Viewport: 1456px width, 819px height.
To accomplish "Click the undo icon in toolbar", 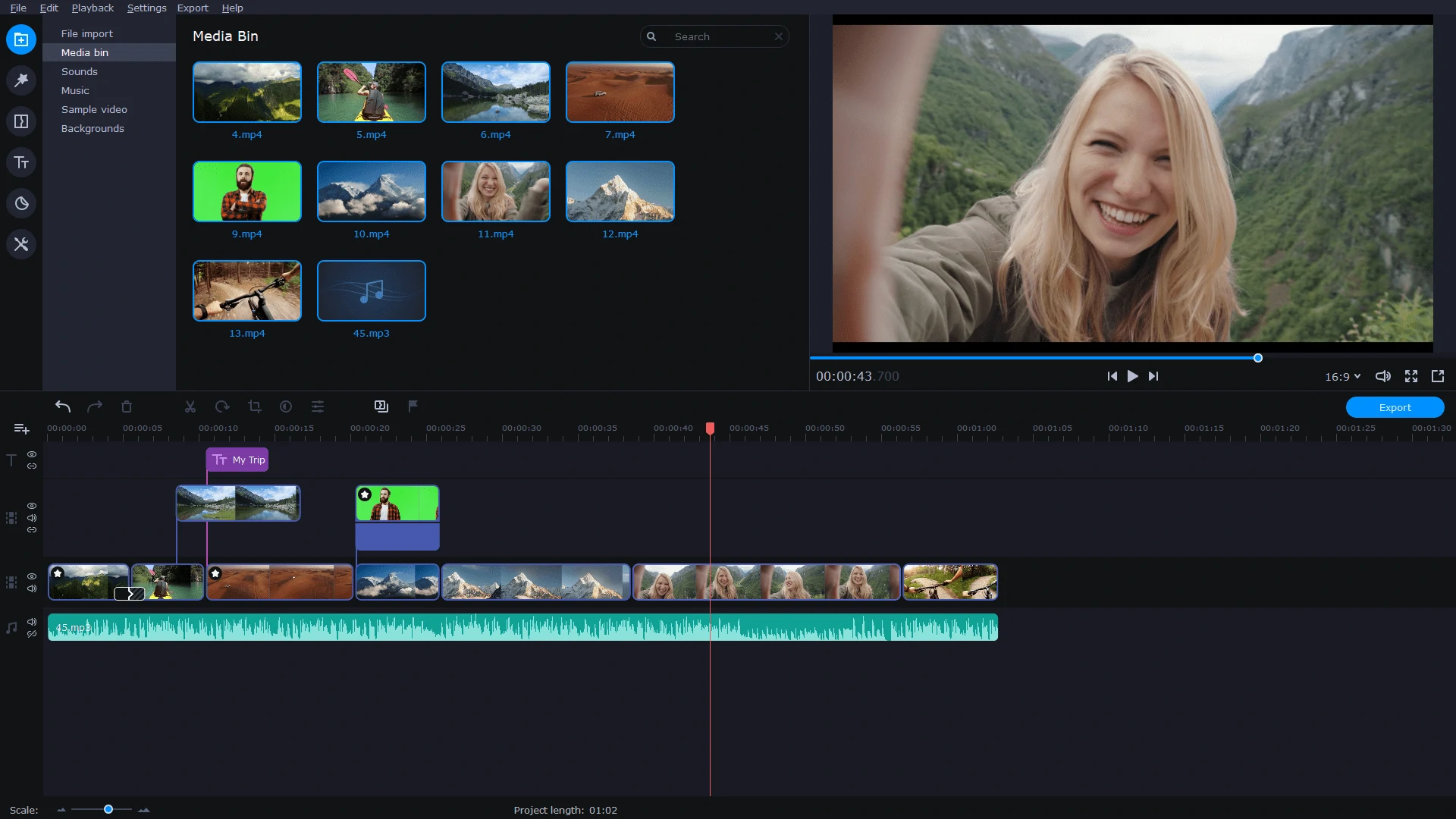I will (62, 406).
